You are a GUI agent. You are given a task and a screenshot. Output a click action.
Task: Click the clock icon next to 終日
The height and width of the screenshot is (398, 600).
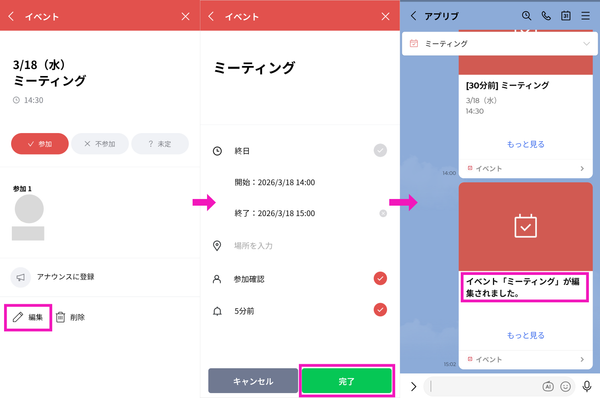[217, 151]
